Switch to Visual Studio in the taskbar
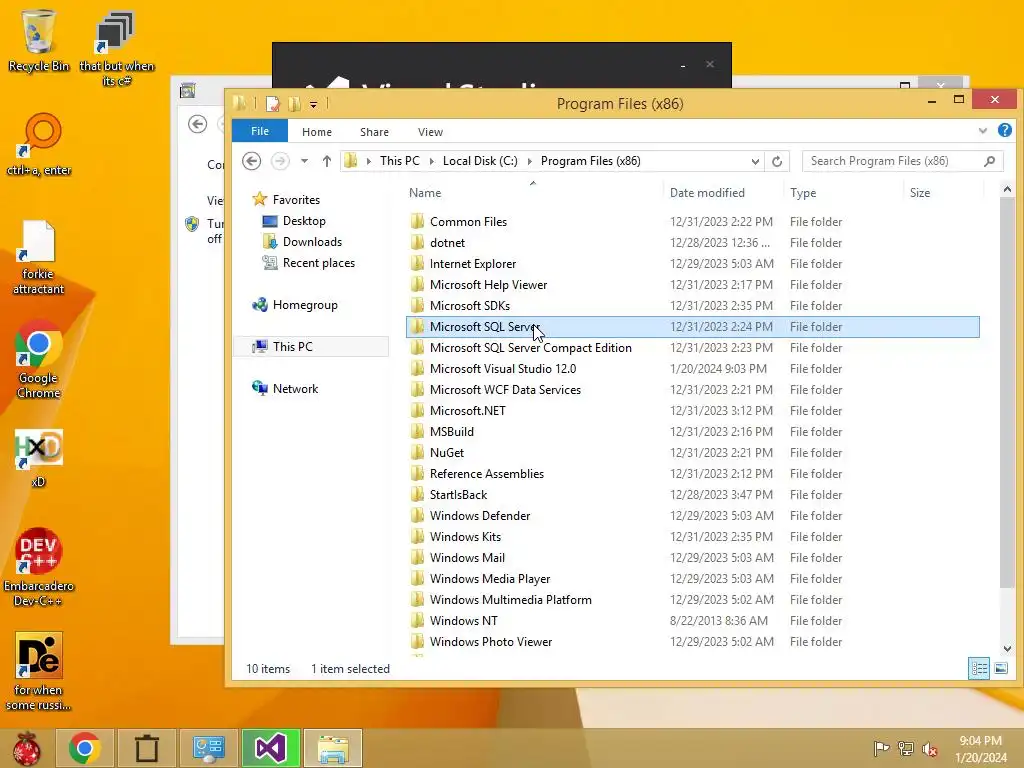Image resolution: width=1024 pixels, height=768 pixels. click(270, 748)
